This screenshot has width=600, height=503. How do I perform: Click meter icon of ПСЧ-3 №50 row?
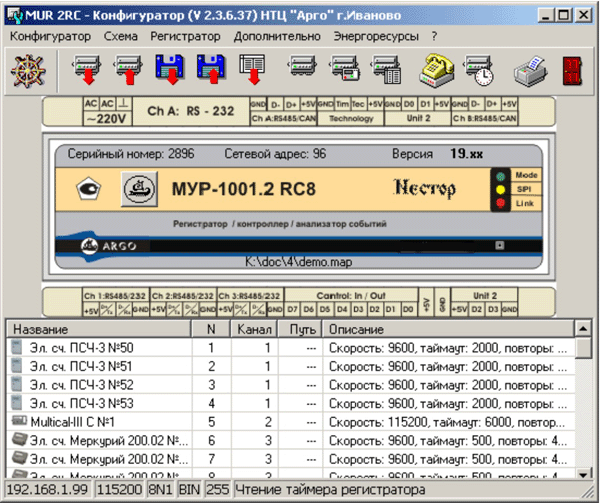(x=16, y=347)
